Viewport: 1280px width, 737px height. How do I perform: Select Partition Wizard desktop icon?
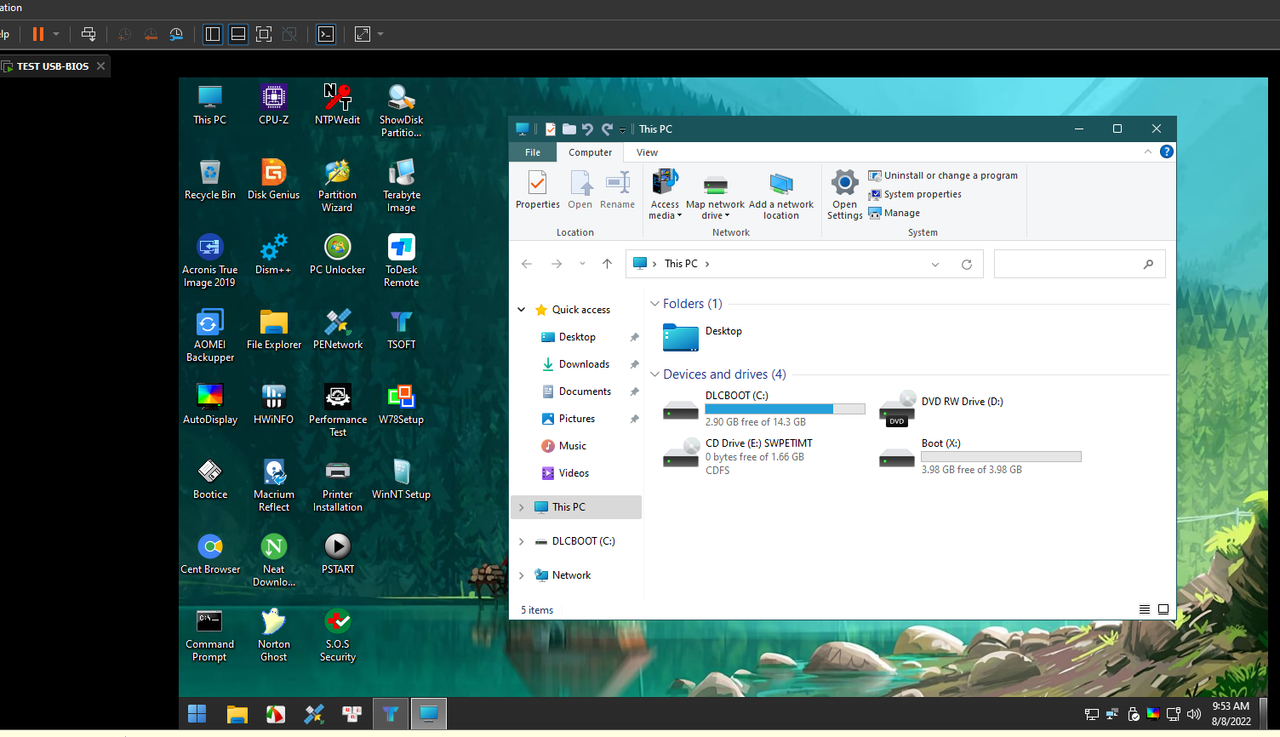tap(337, 185)
